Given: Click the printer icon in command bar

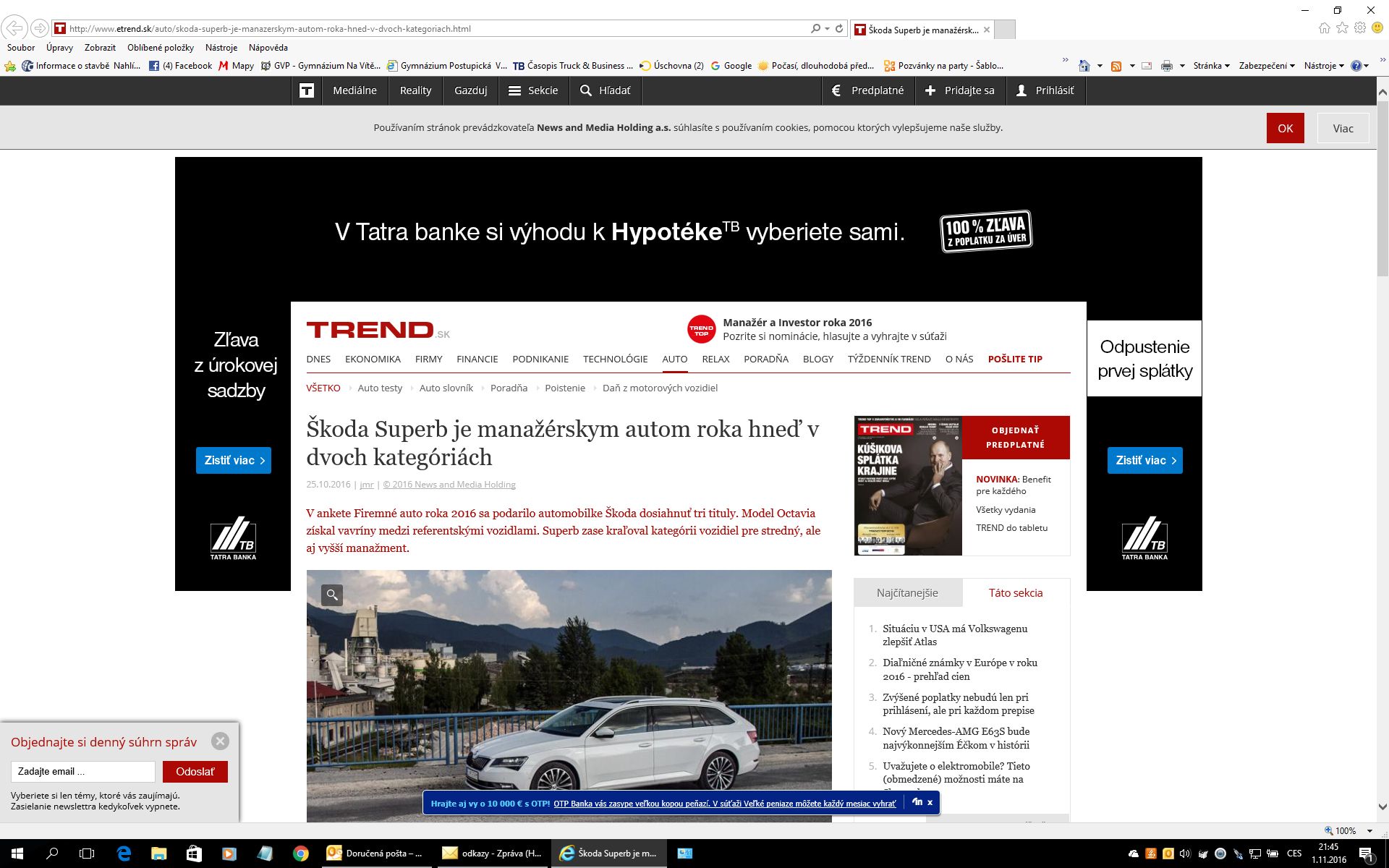Looking at the screenshot, I should tap(1167, 66).
